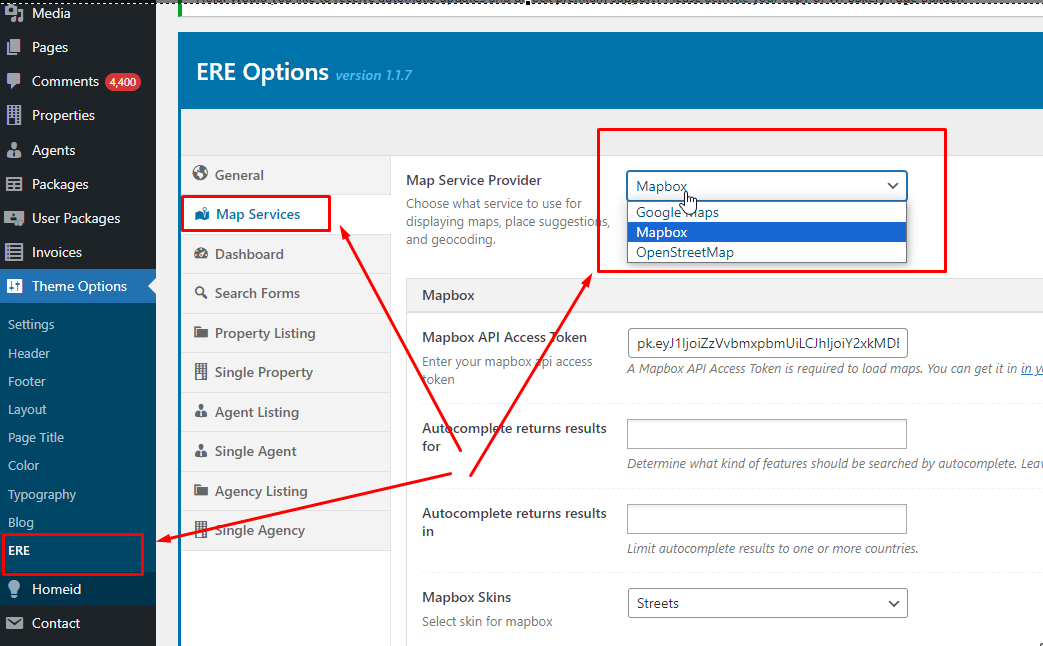The image size is (1043, 646).
Task: Switch to the General options tab
Action: [286, 175]
